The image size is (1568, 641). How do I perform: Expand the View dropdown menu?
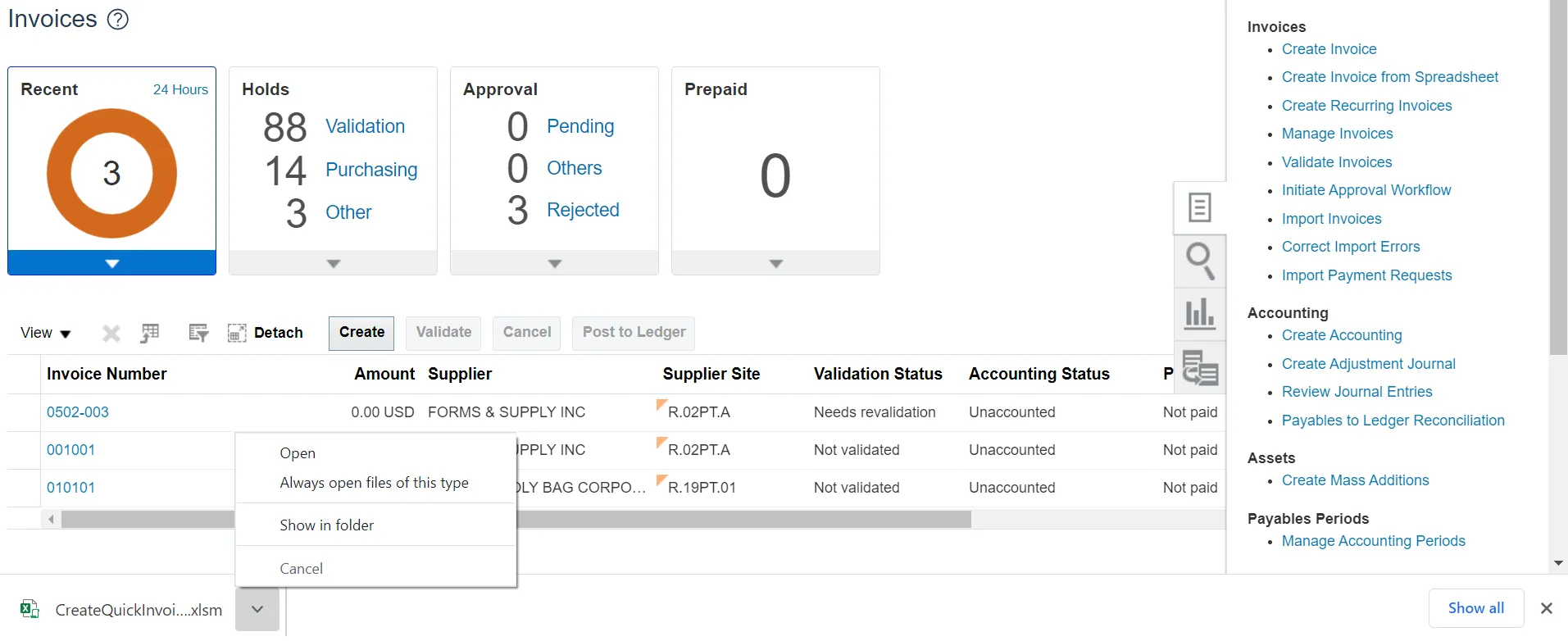[x=46, y=333]
